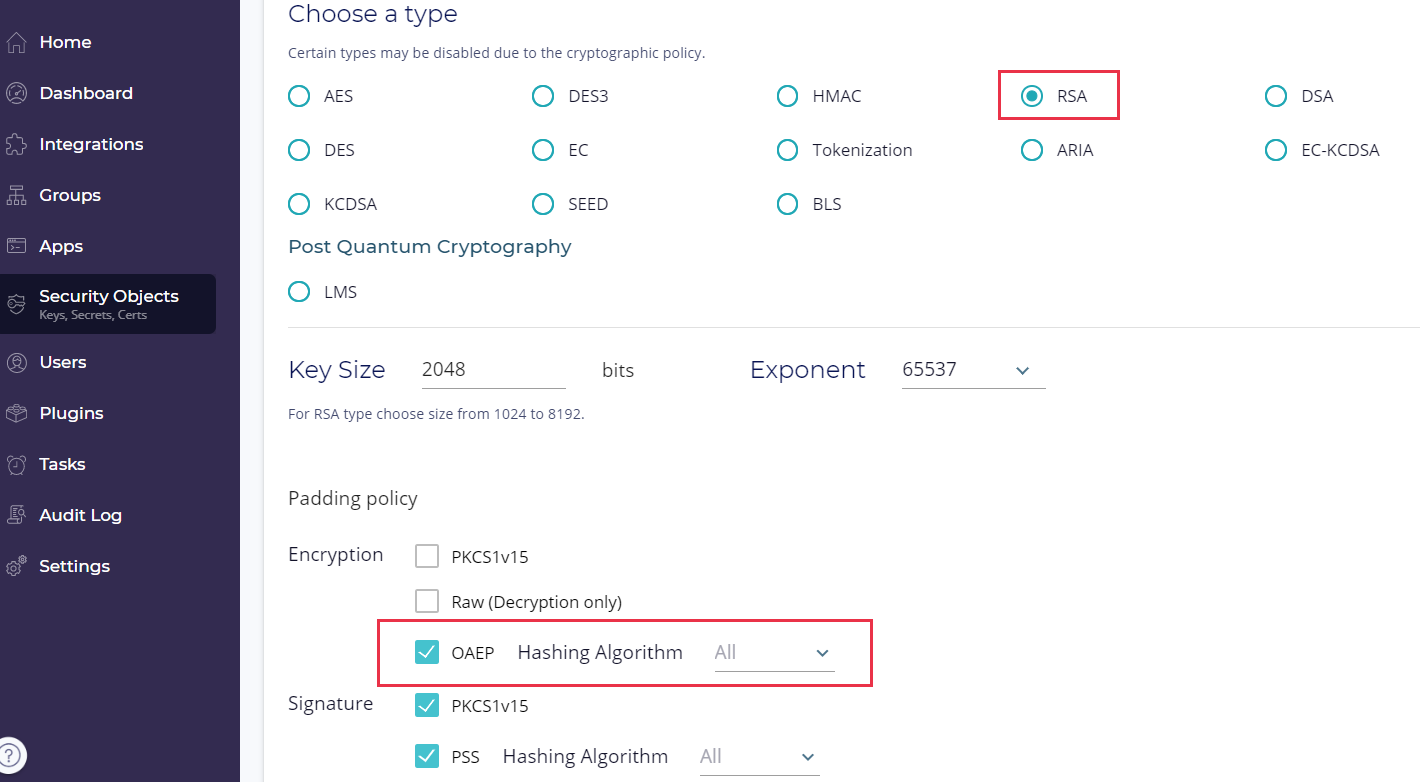Click the Apps terminal icon

[x=16, y=246]
